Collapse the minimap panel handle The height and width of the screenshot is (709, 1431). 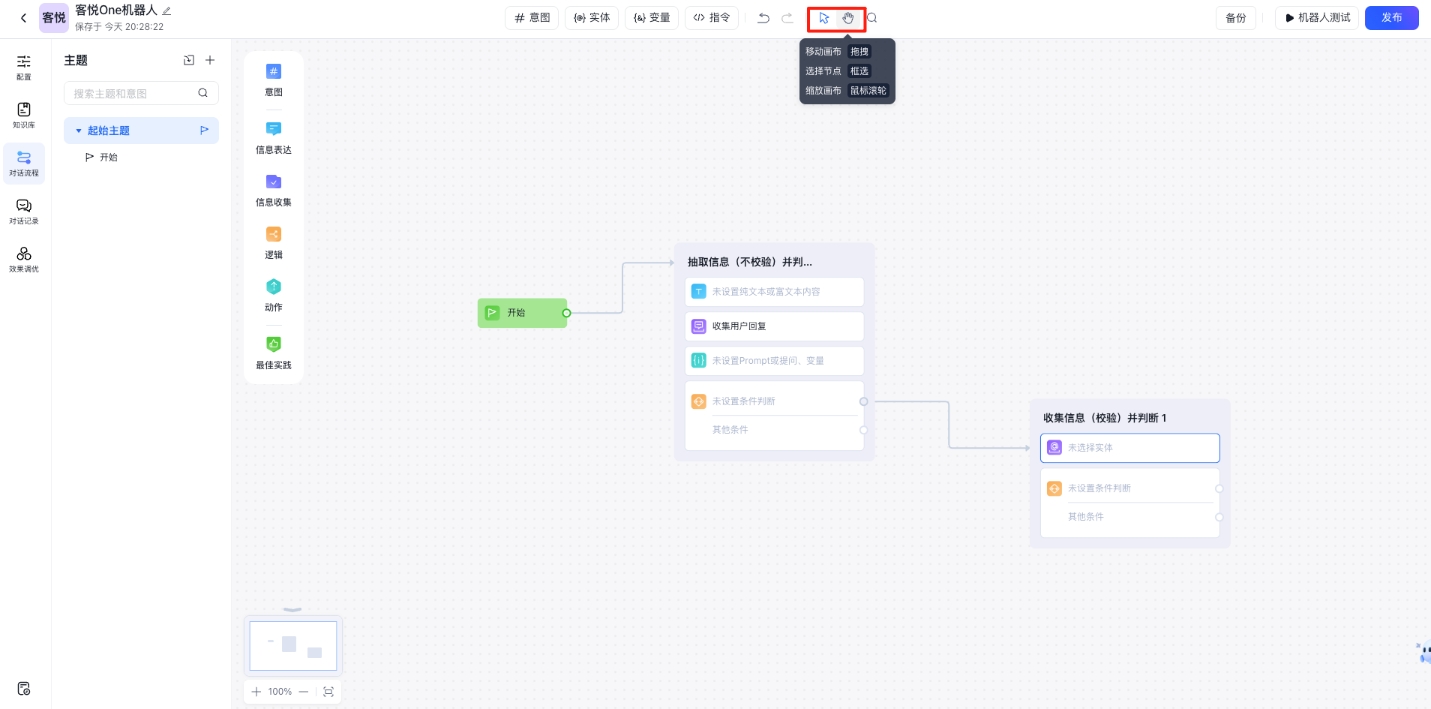pos(292,609)
